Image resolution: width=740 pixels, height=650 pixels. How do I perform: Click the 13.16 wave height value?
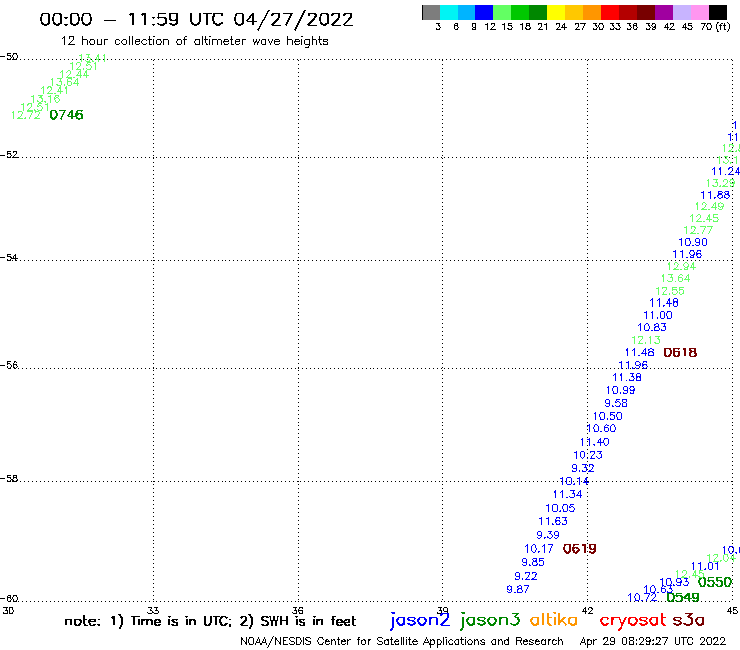[x=45, y=99]
